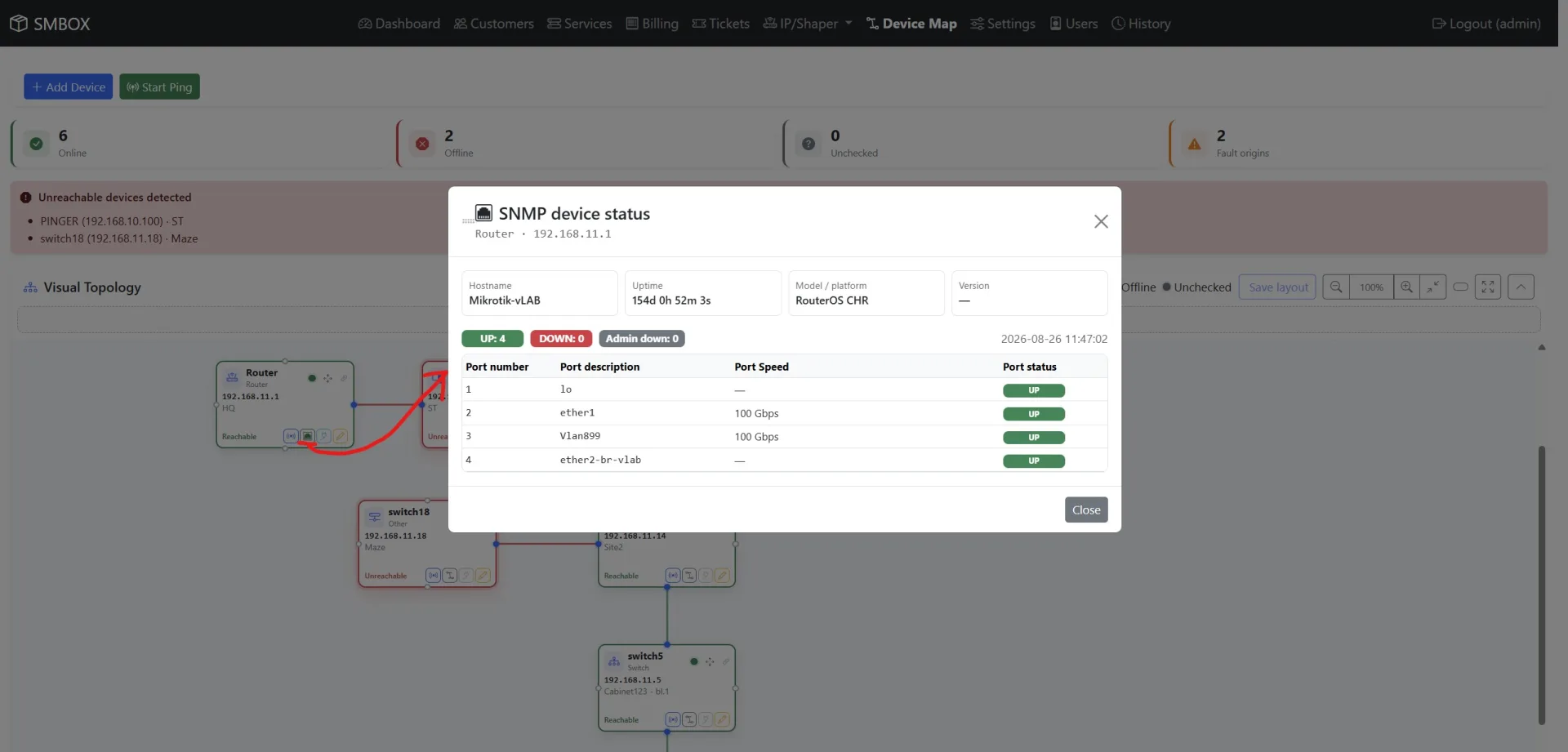
Task: Close the SNMP device status dialog via X
Action: click(x=1101, y=221)
